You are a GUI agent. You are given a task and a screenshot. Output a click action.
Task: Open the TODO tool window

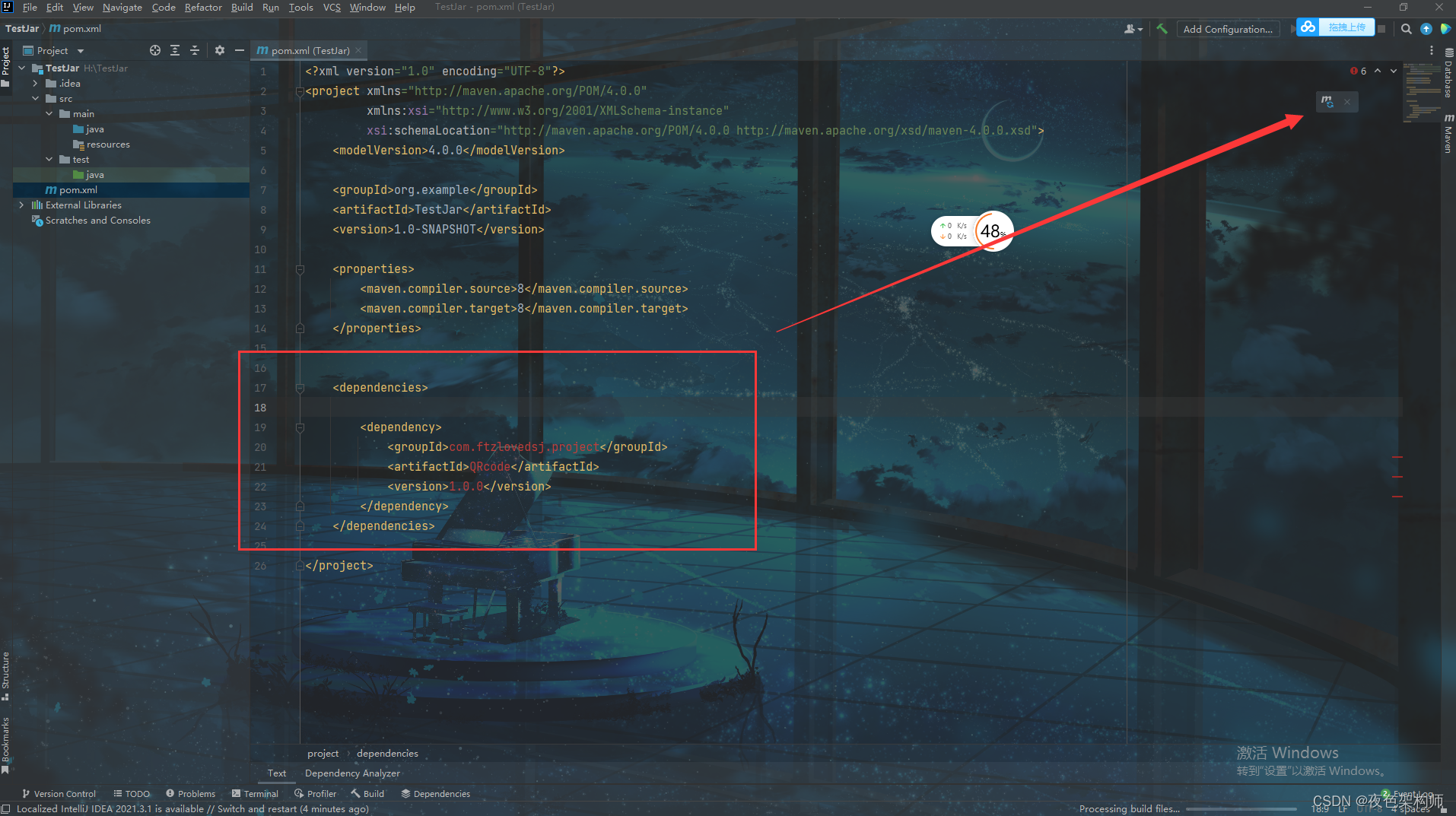tap(132, 793)
